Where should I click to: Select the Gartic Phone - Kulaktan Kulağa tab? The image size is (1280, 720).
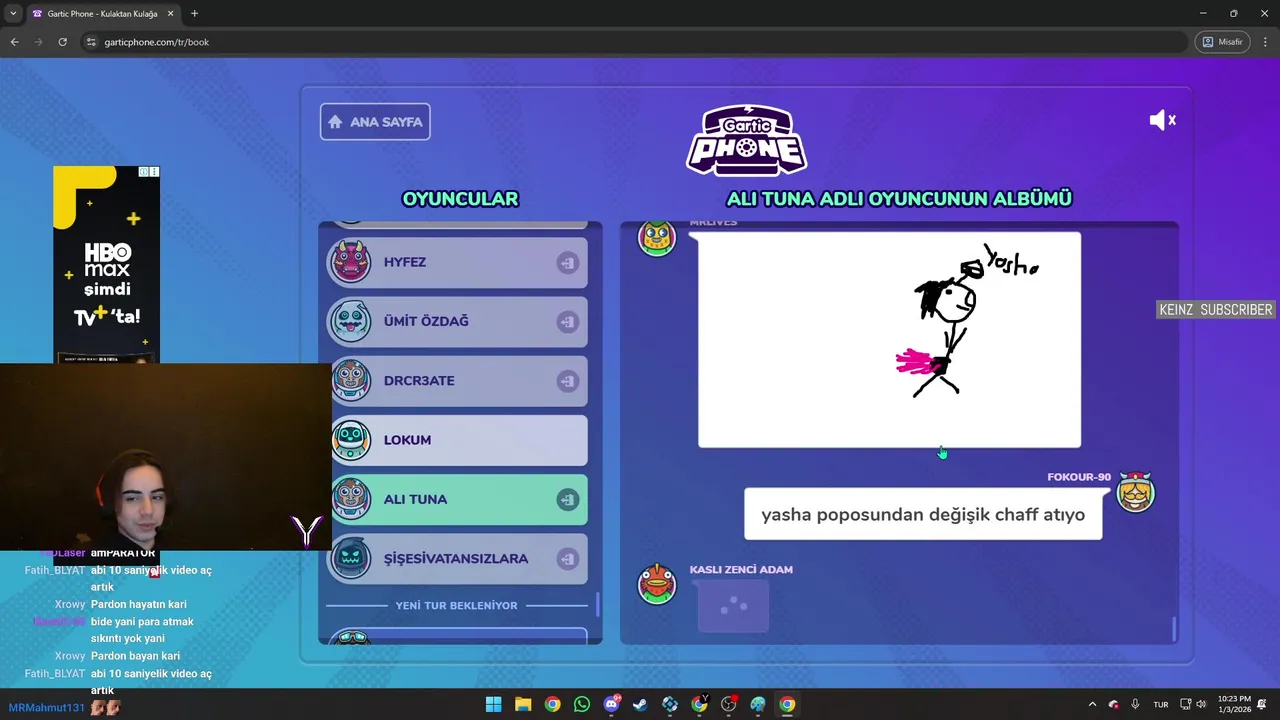pyautogui.click(x=103, y=14)
